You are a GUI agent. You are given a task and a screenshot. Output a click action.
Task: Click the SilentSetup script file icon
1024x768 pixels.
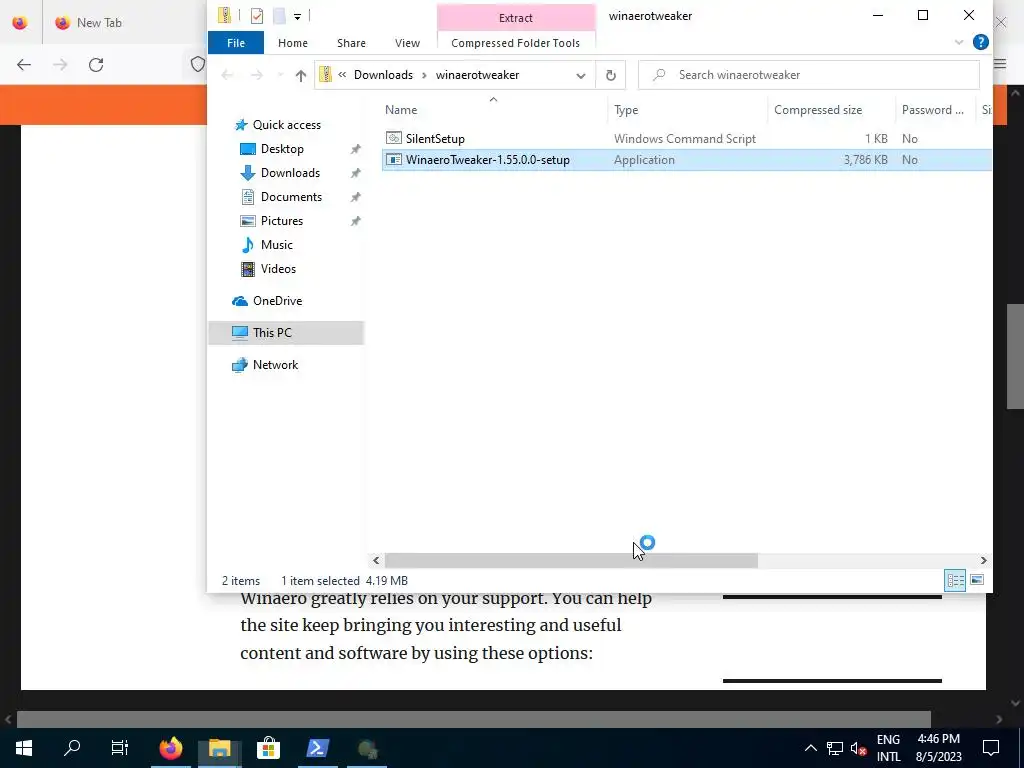click(393, 138)
